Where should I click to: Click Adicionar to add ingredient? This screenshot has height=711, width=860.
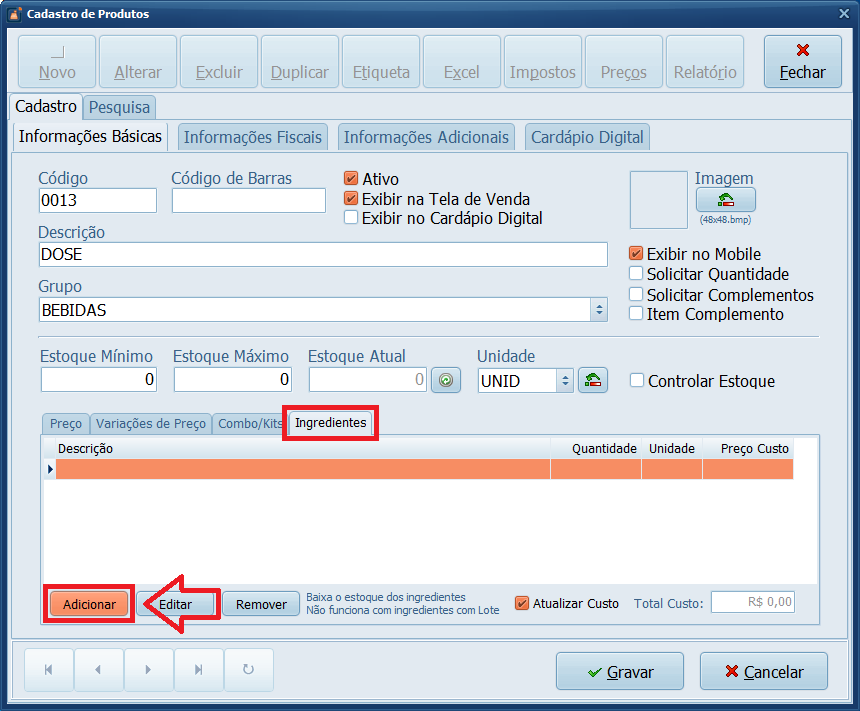90,604
